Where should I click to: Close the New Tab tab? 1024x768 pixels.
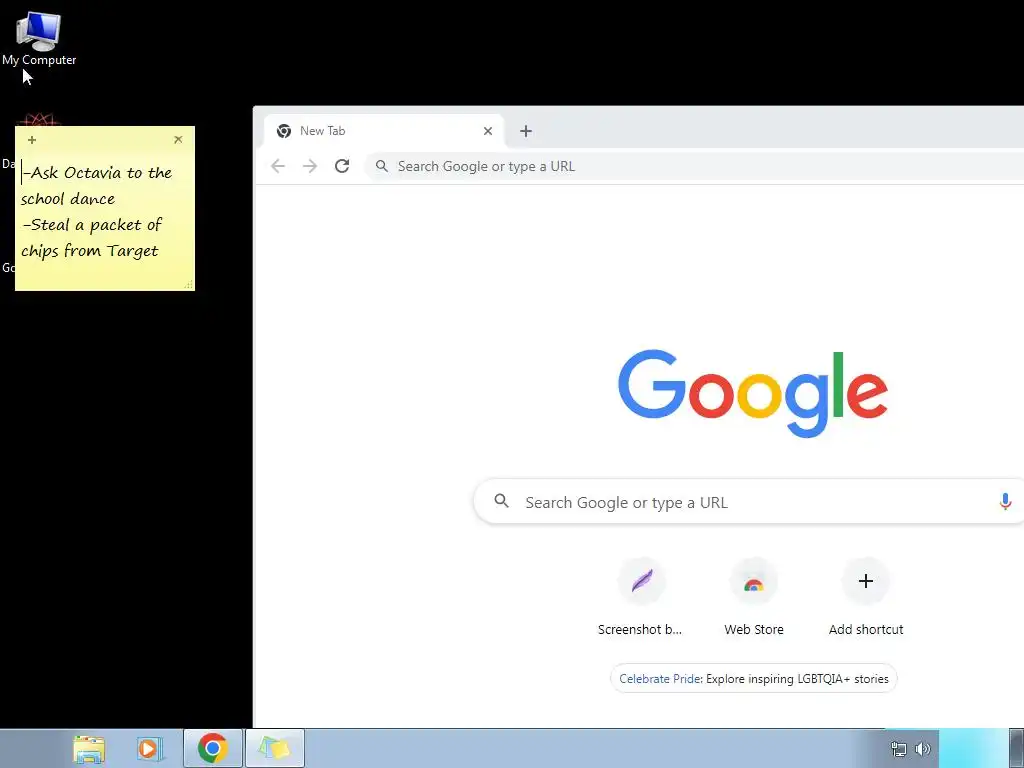point(488,131)
